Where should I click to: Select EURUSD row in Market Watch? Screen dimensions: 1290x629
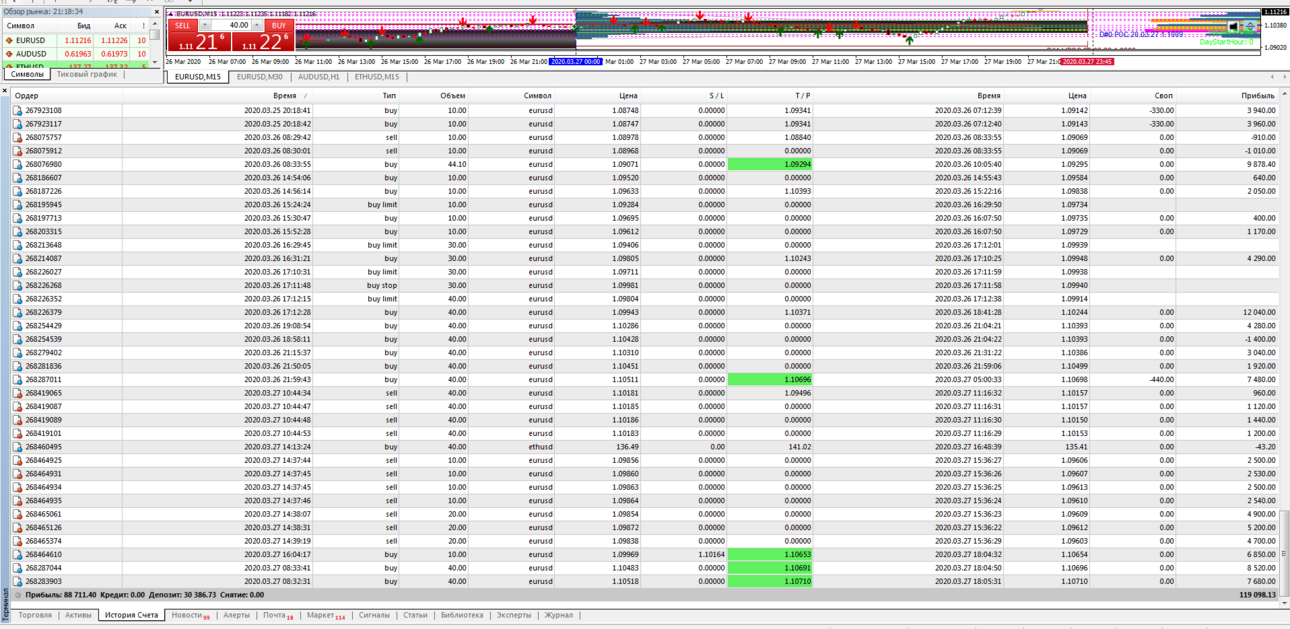76,40
